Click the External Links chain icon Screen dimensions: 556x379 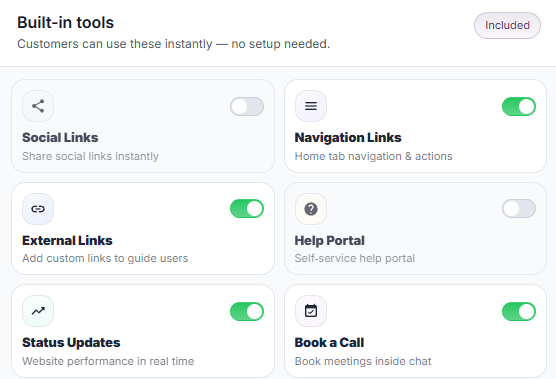[38, 209]
